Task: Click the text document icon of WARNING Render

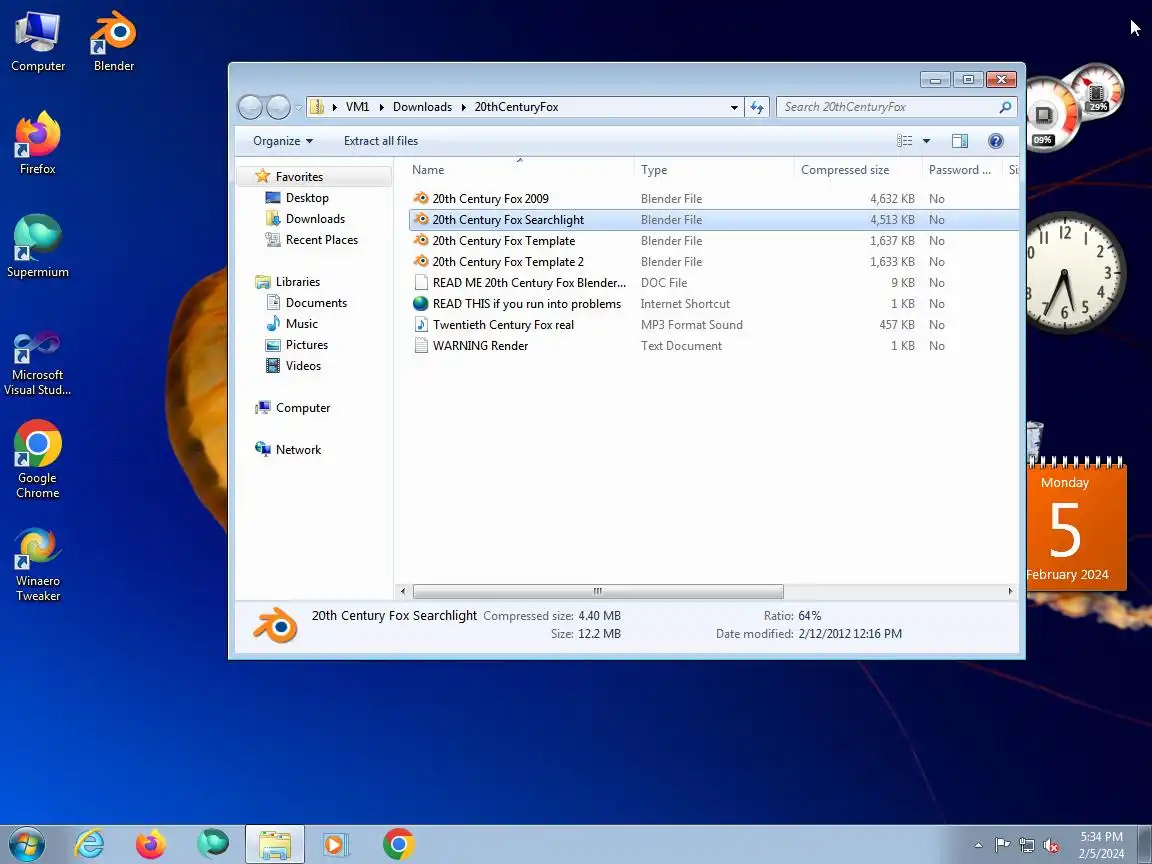Action: click(x=421, y=345)
